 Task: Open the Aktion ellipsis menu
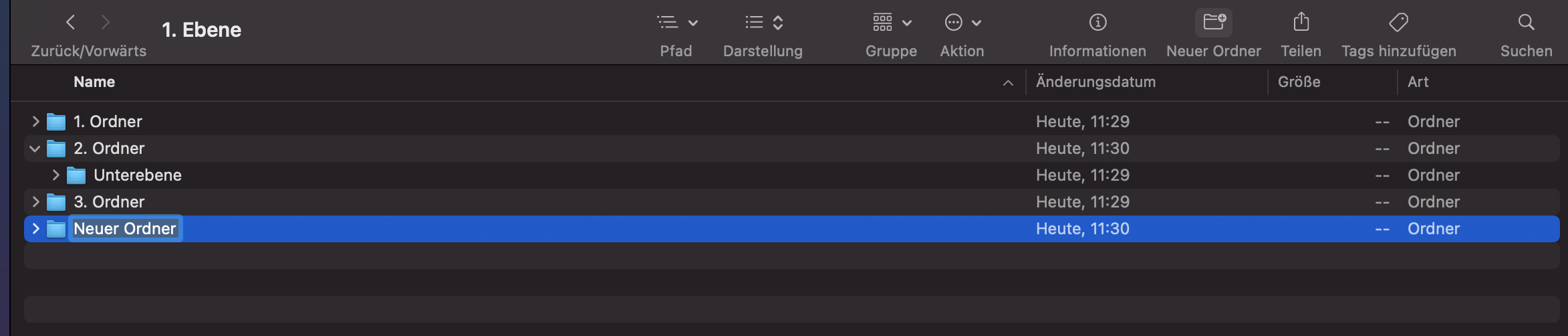coord(962,23)
